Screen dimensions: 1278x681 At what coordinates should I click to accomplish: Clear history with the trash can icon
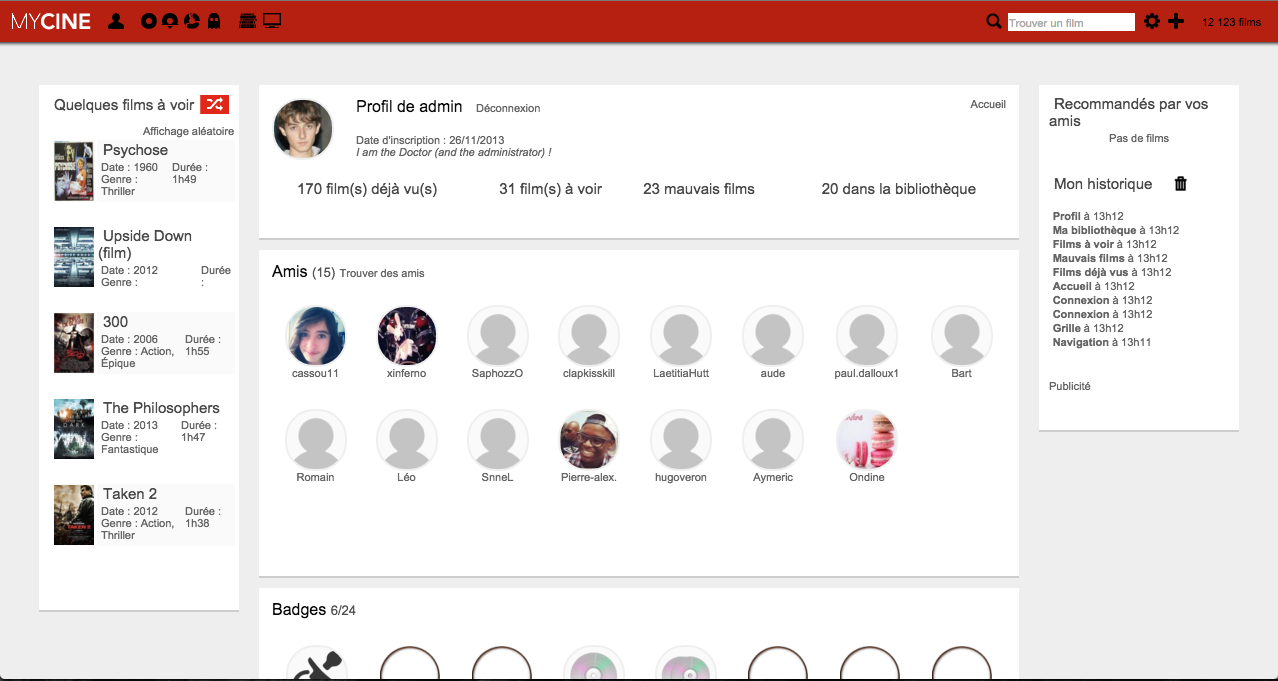coord(1180,184)
